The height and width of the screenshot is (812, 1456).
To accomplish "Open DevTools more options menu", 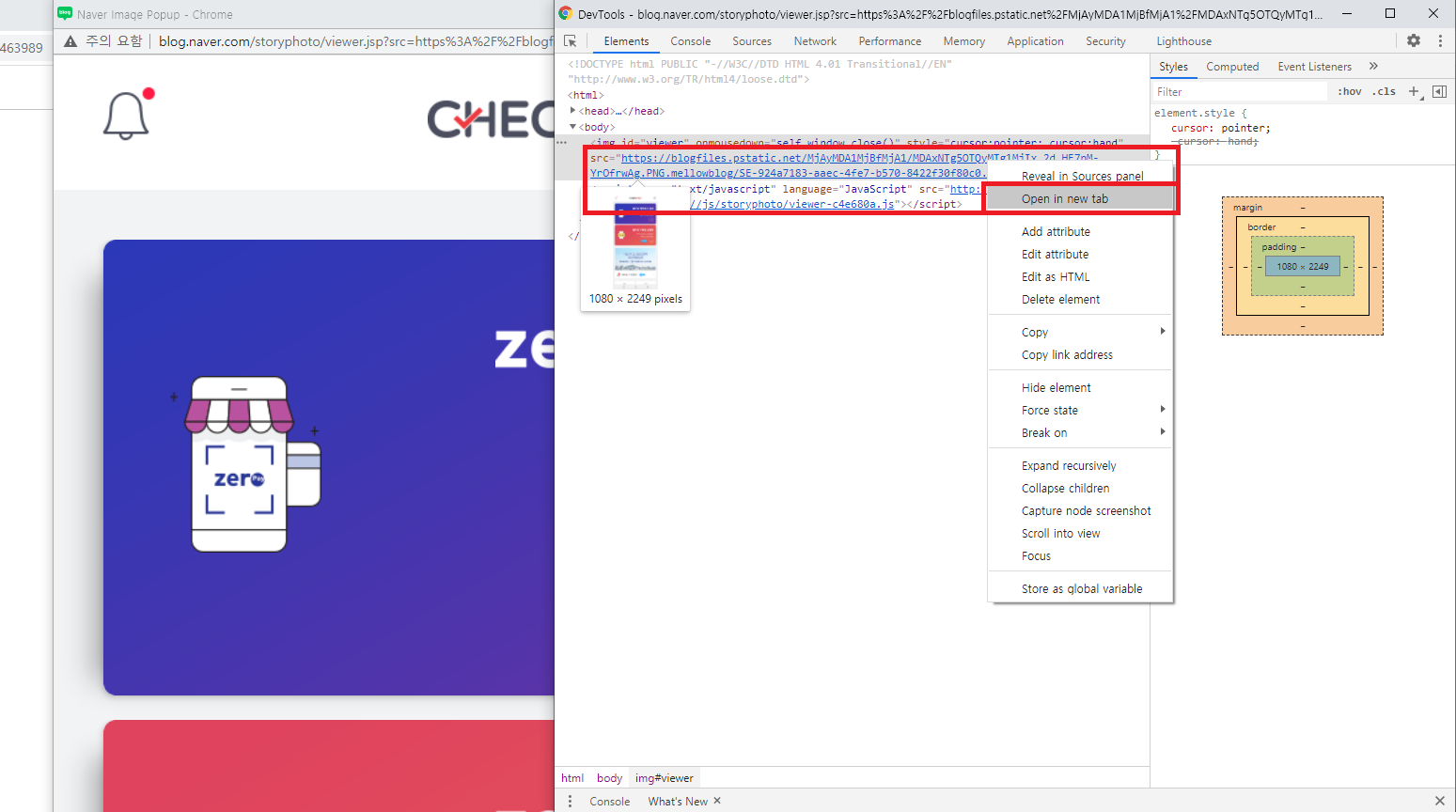I will tap(1440, 40).
